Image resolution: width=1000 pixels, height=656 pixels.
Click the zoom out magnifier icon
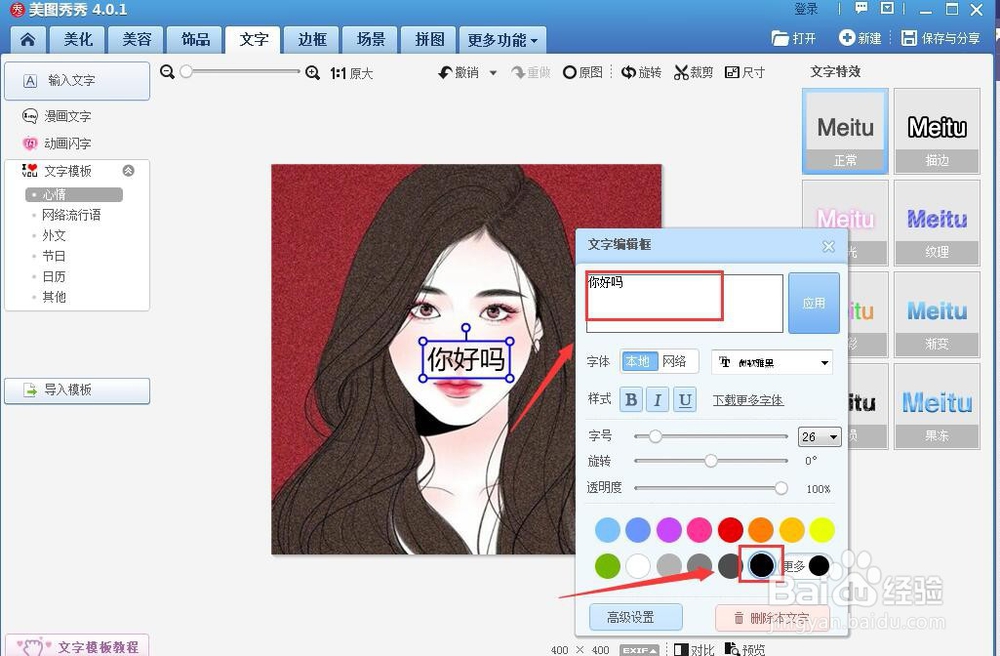click(167, 72)
